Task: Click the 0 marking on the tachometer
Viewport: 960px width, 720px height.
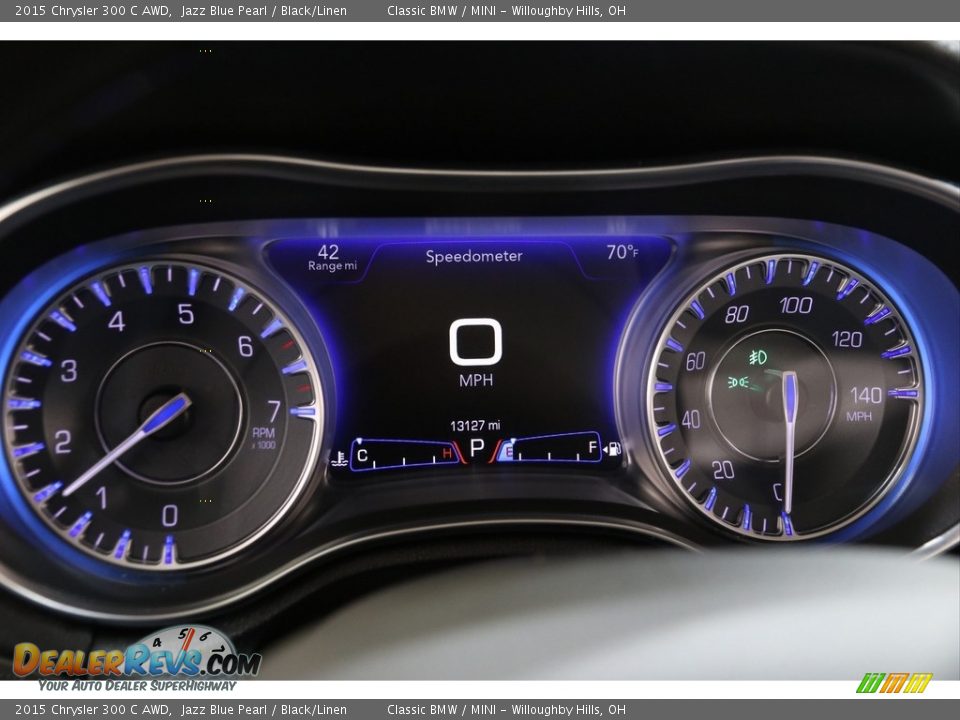Action: pyautogui.click(x=170, y=516)
